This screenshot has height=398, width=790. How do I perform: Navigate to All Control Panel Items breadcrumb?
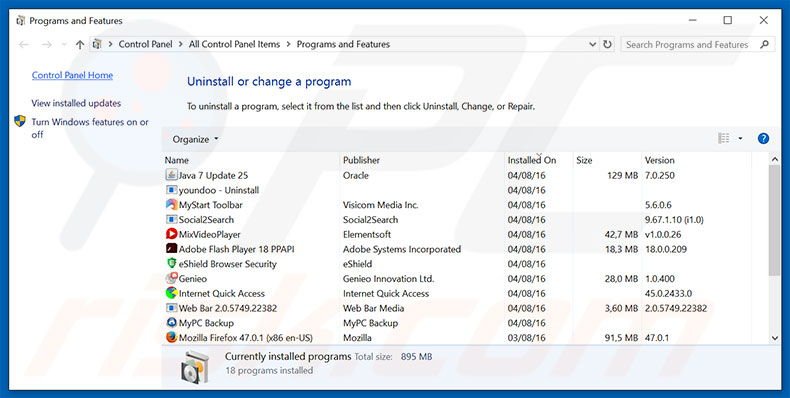234,44
